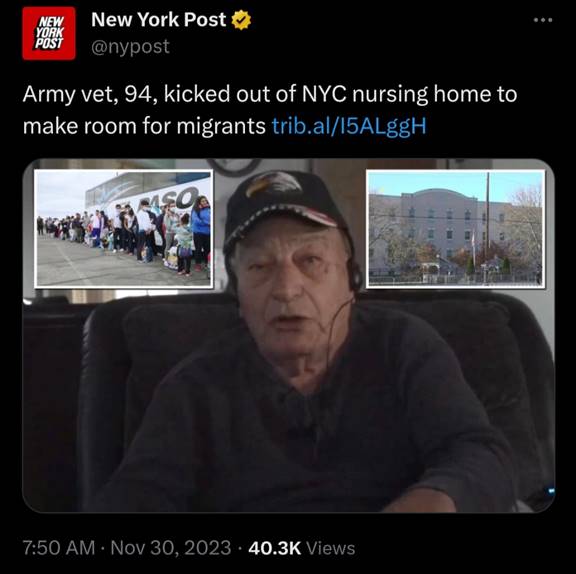Screen dimensions: 576x574
Task: Click the New York Post display name
Action: (x=158, y=19)
